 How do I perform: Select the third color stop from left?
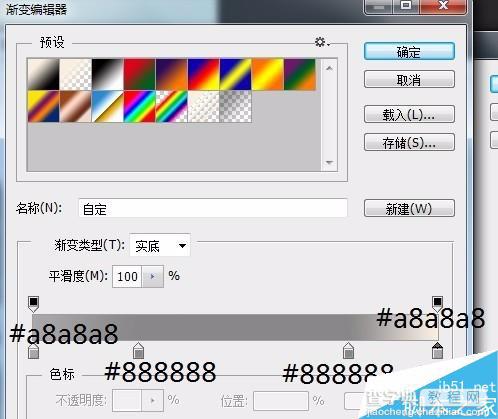348,351
